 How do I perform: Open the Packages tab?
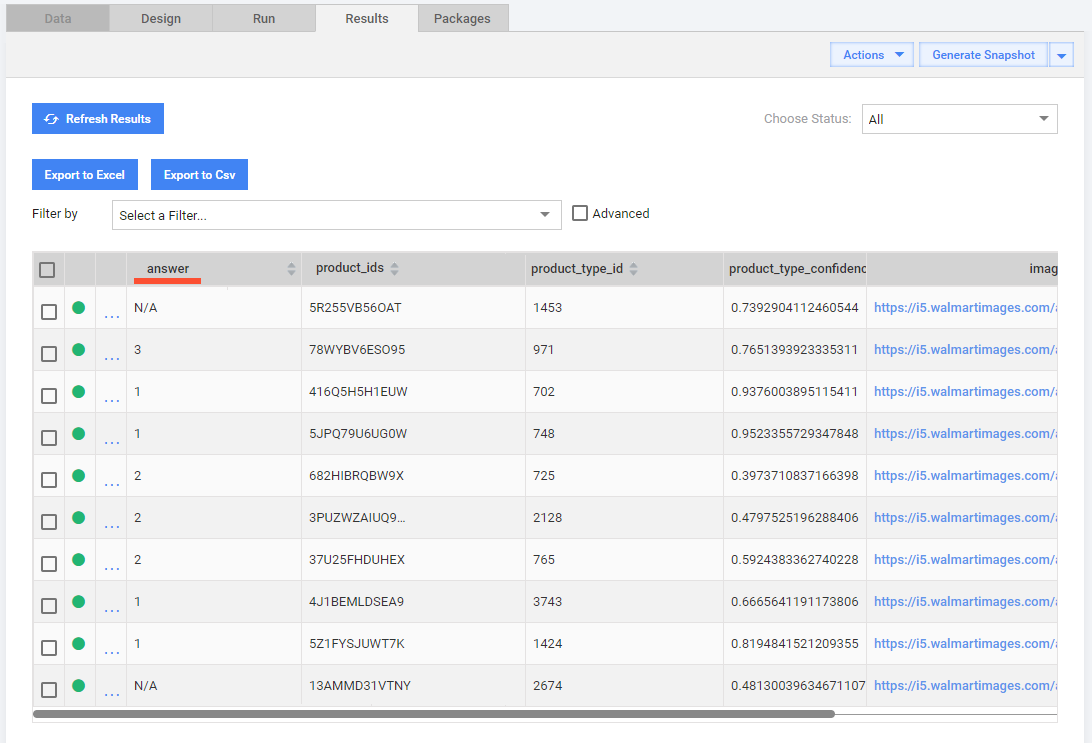462,19
